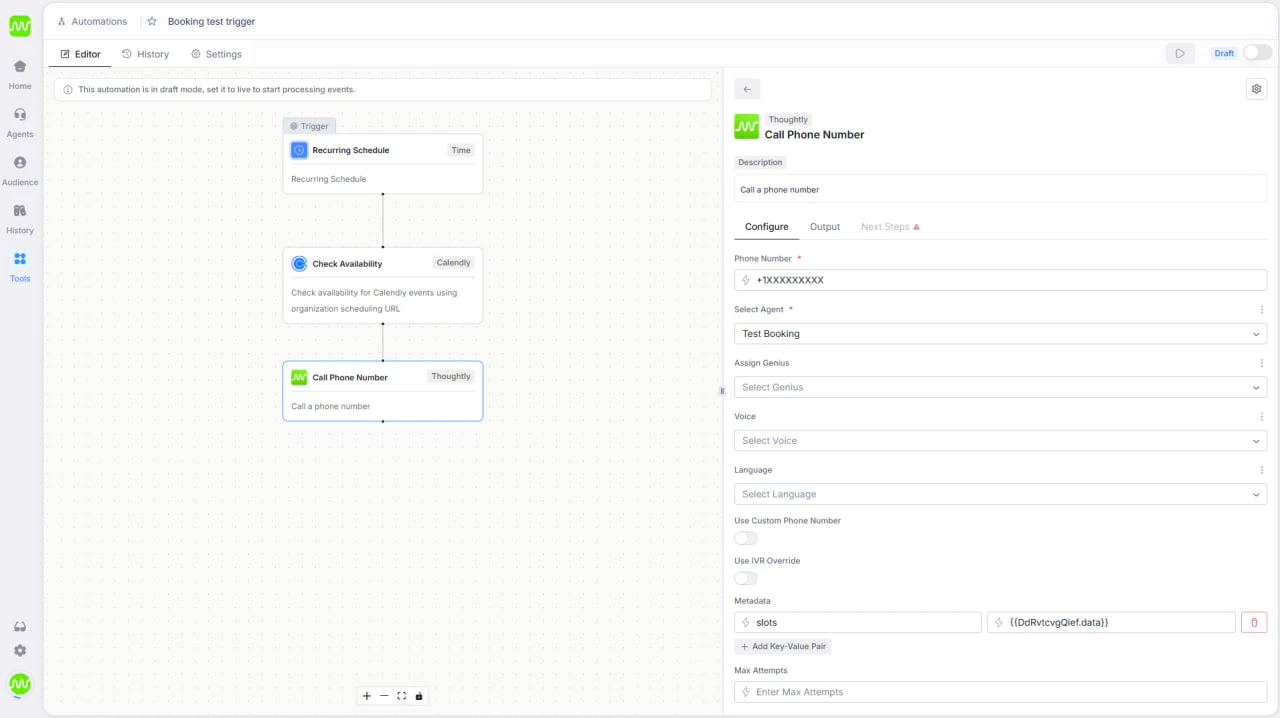
Task: Open the Test Booking agent dropdown
Action: (1000, 333)
